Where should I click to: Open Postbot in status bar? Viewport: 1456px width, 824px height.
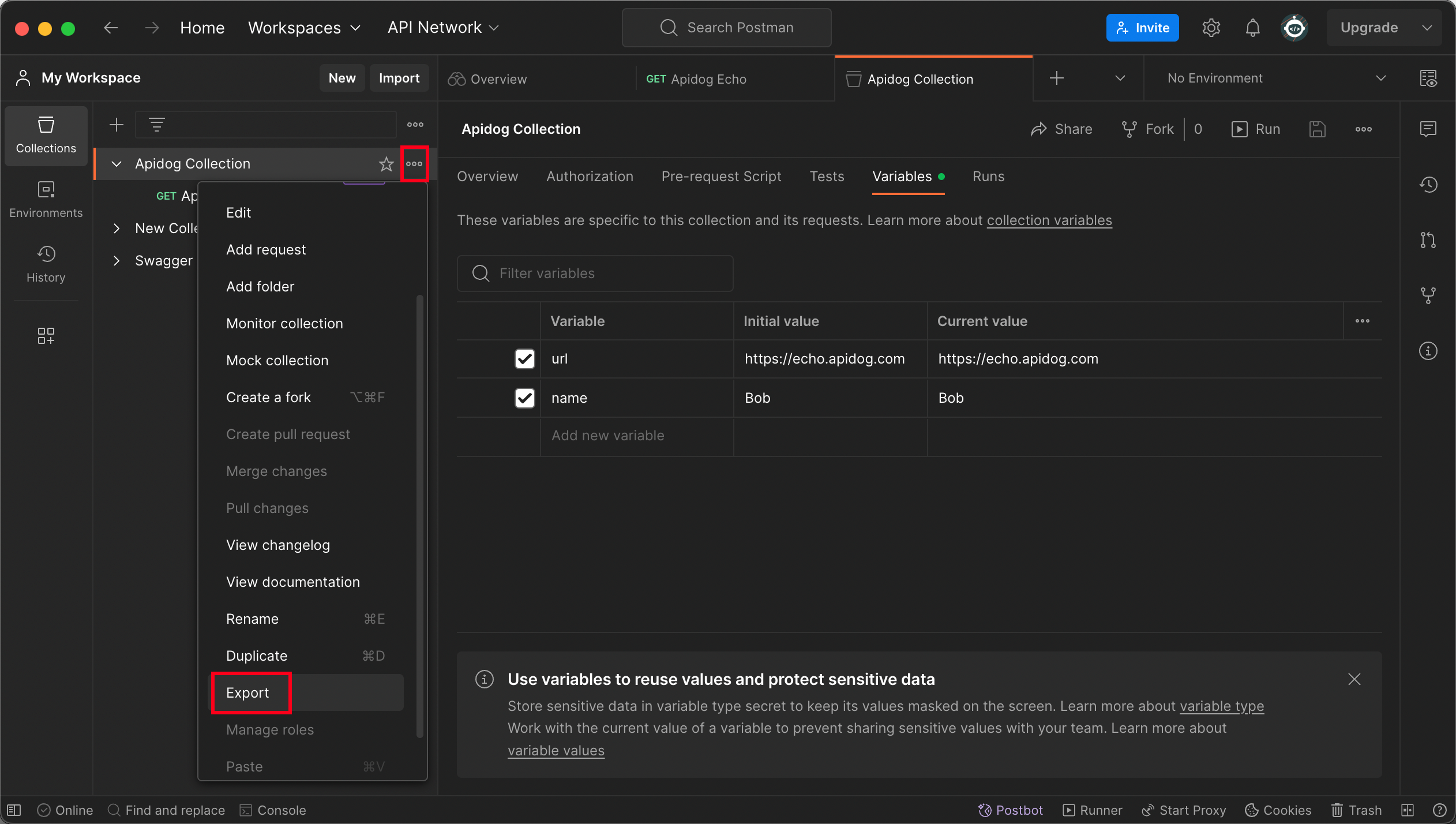[1011, 810]
